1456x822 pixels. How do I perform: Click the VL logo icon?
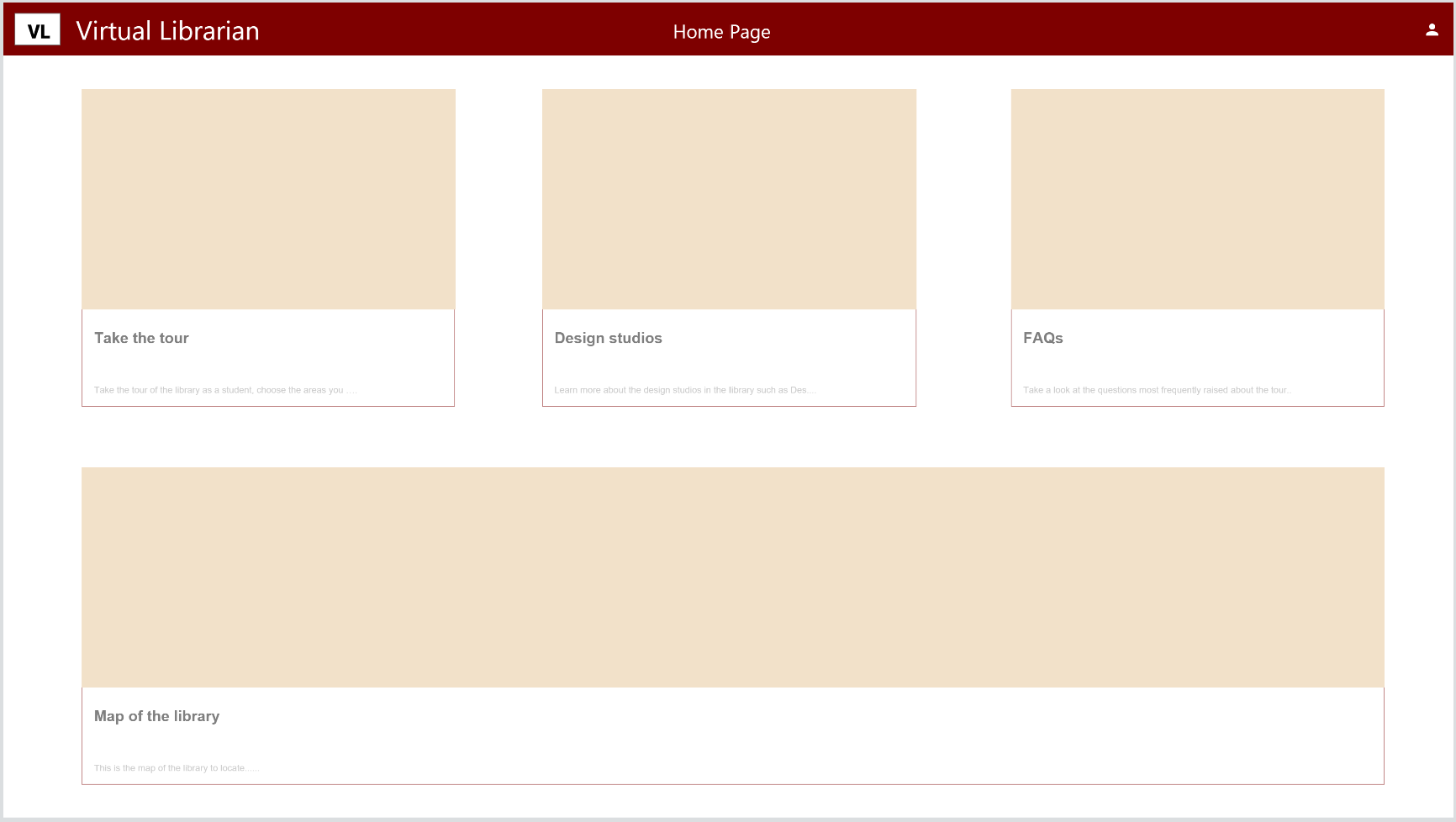[x=38, y=30]
